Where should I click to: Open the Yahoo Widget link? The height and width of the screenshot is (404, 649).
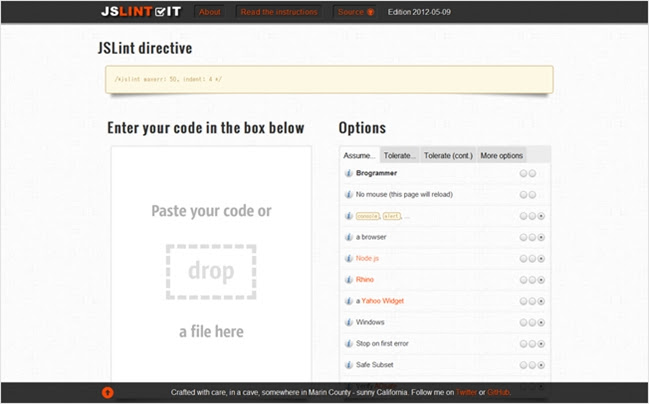[x=382, y=301]
